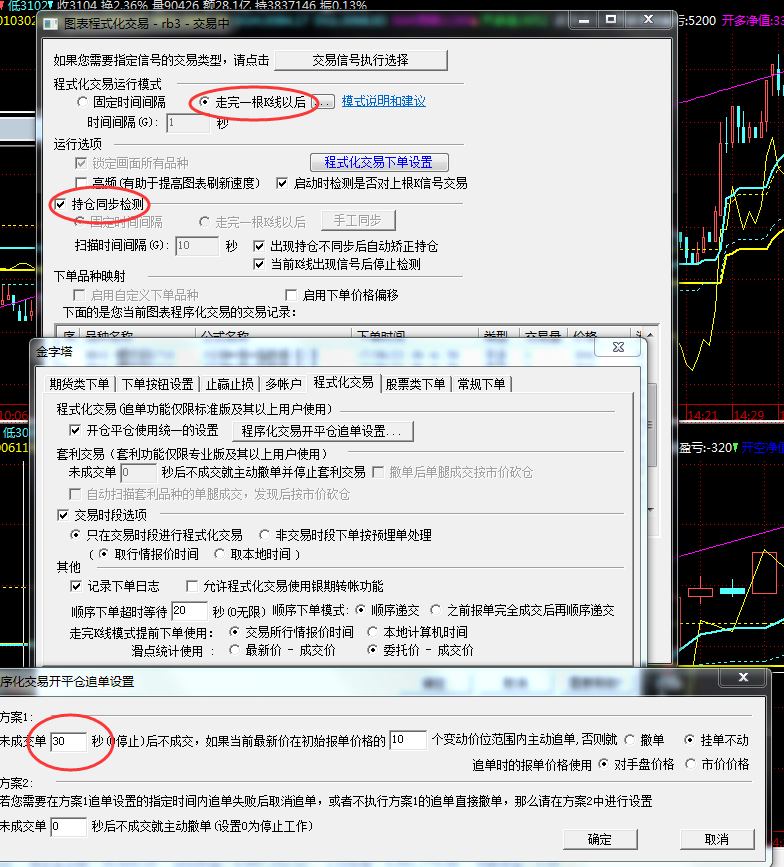Image resolution: width=784 pixels, height=867 pixels.
Task: Select 挂单不动 radio
Action: 689,740
